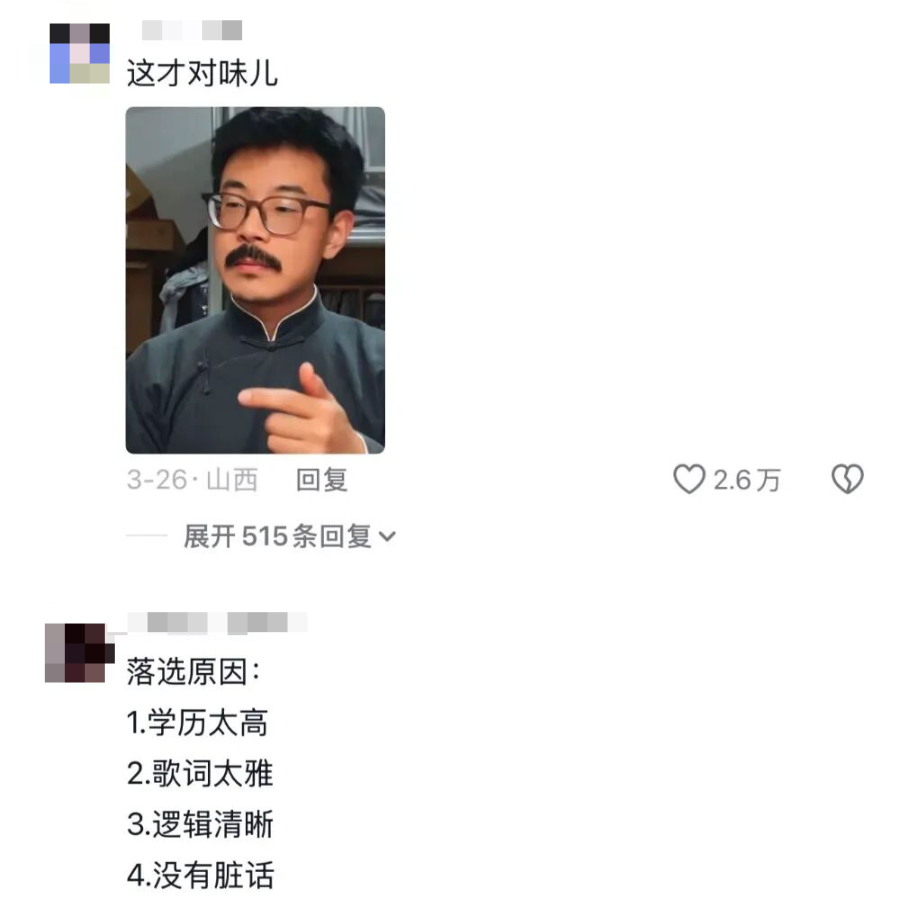Open the first commenter's blurred username
This screenshot has height=908, width=900.
pos(192,30)
